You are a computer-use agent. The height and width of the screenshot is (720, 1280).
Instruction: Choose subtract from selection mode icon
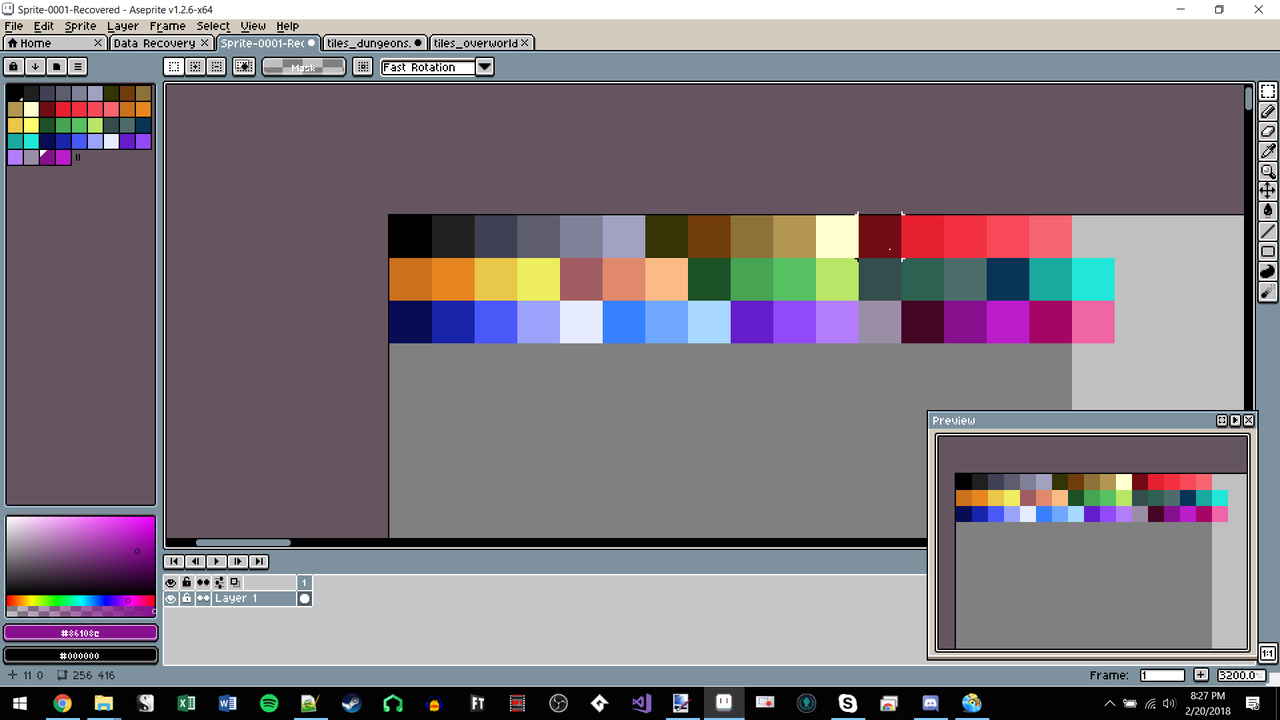[214, 67]
